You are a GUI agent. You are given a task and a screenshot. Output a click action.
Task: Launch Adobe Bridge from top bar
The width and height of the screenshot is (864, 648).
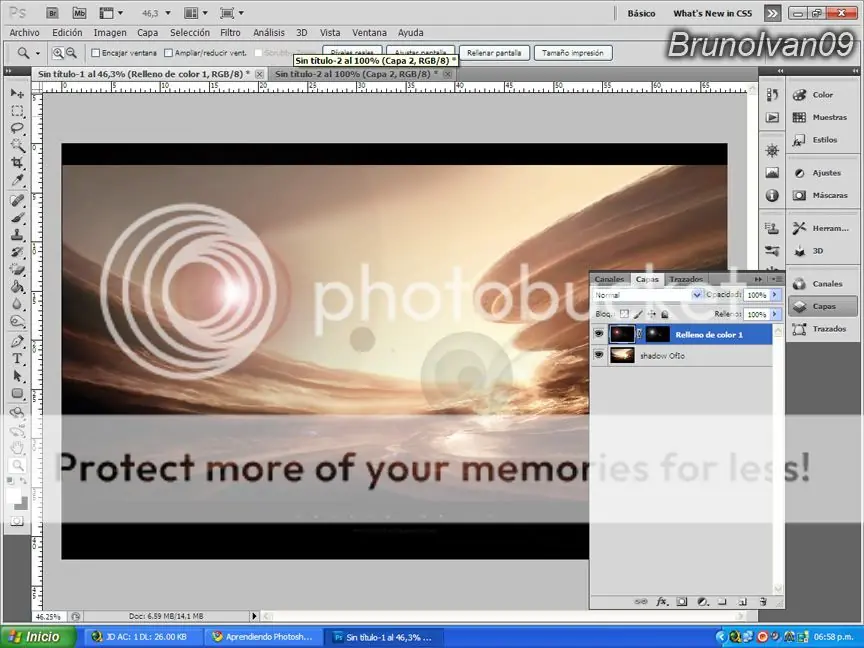coord(52,13)
